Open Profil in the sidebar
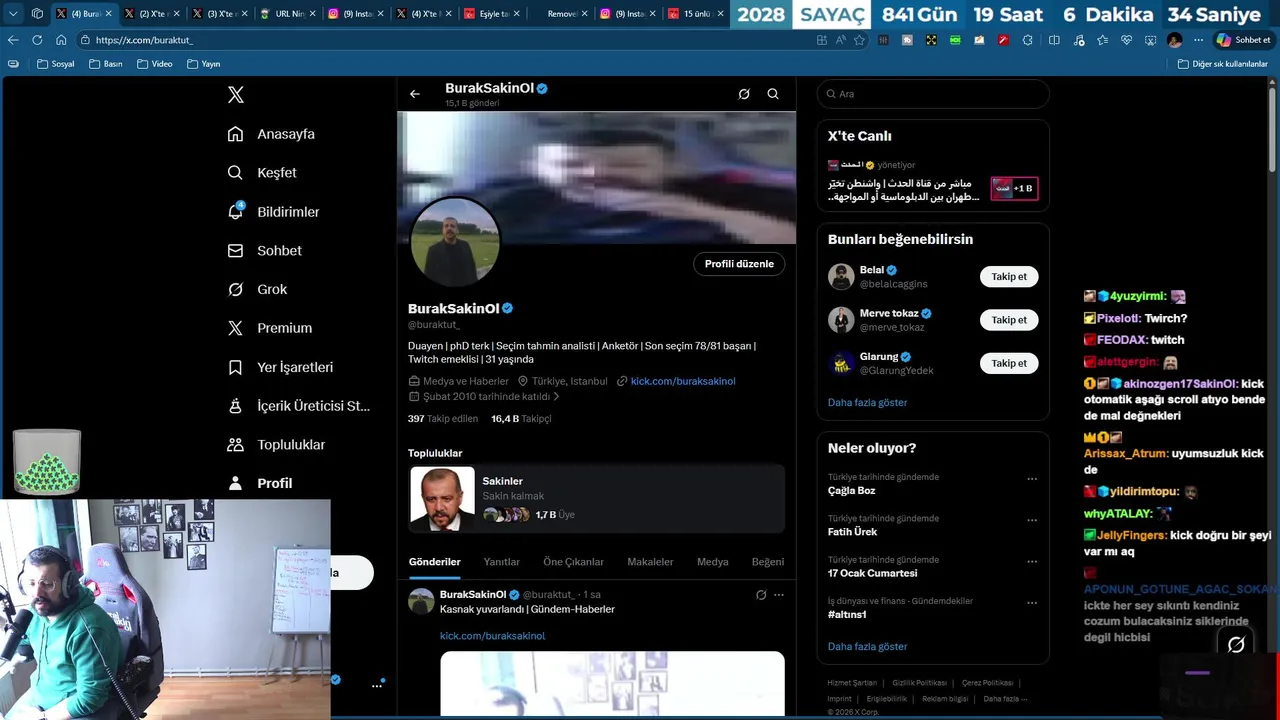The width and height of the screenshot is (1280, 720). point(259,483)
